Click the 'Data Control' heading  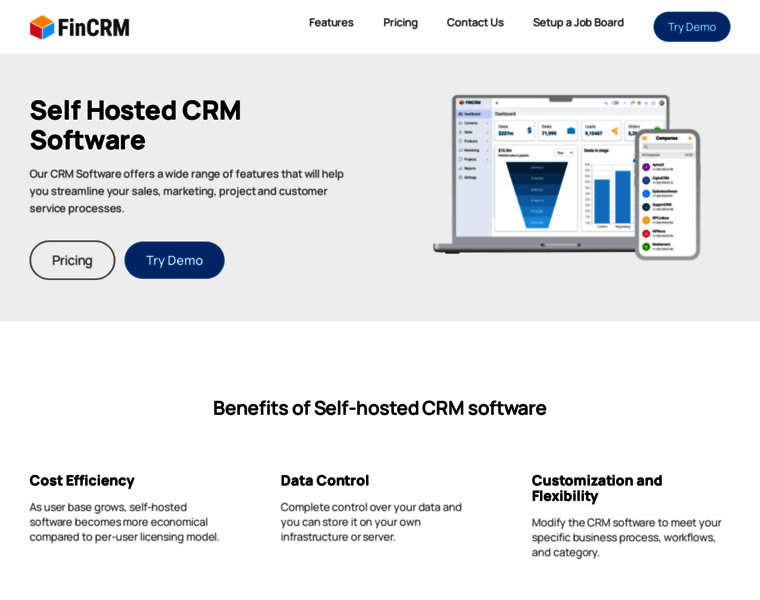tap(325, 480)
